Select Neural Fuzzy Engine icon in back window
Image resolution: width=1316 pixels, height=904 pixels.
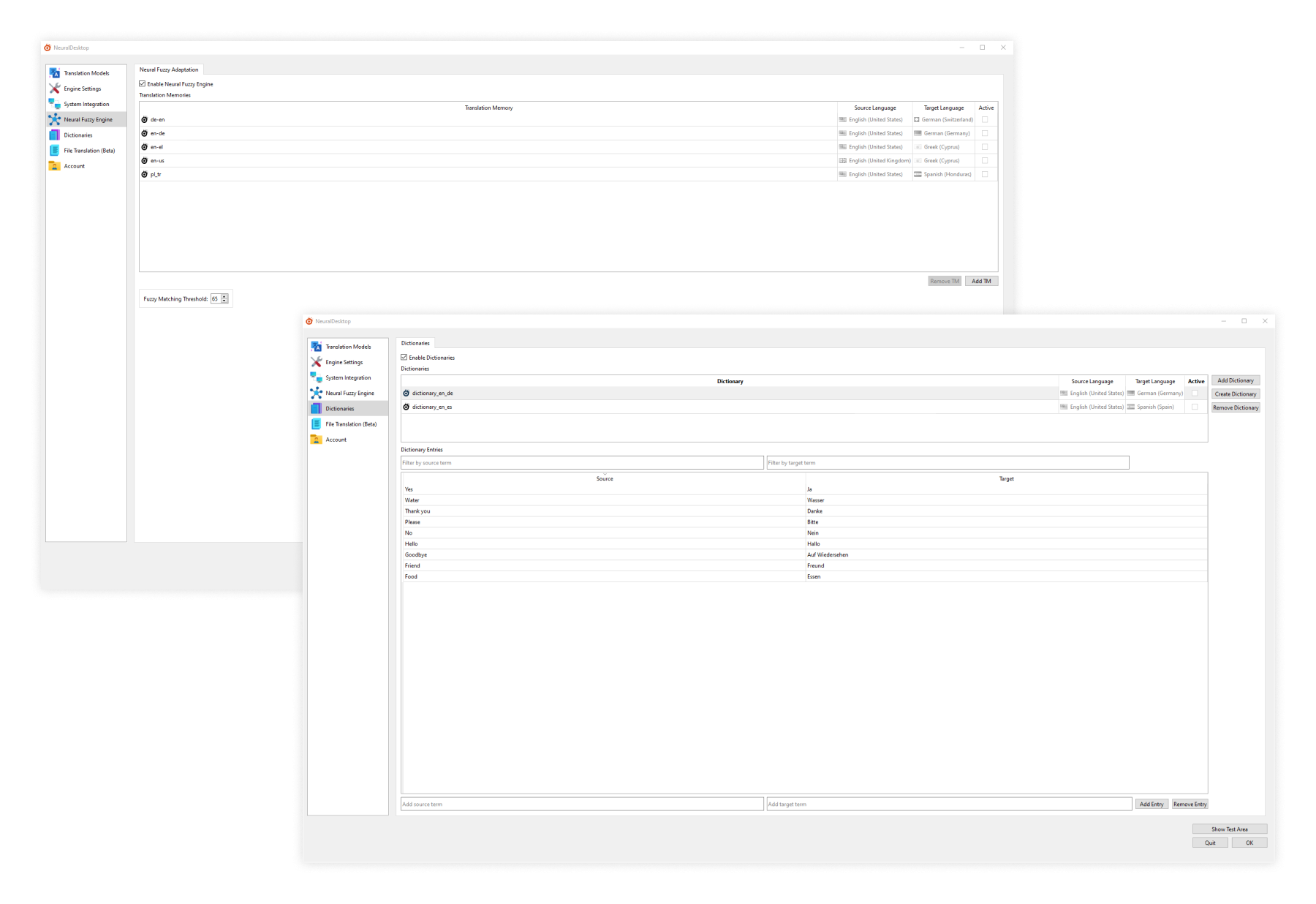click(x=55, y=119)
